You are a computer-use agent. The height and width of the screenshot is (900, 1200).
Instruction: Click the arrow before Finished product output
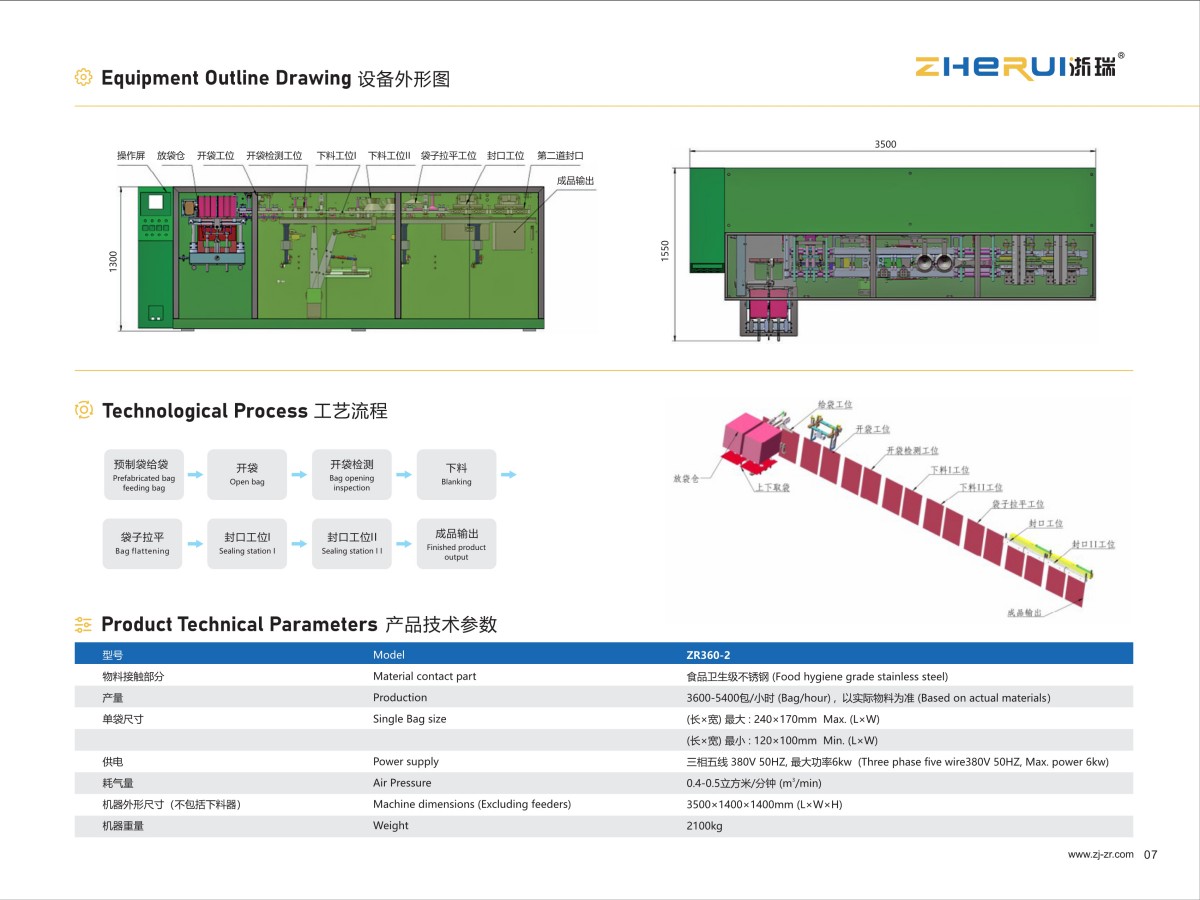pos(404,543)
